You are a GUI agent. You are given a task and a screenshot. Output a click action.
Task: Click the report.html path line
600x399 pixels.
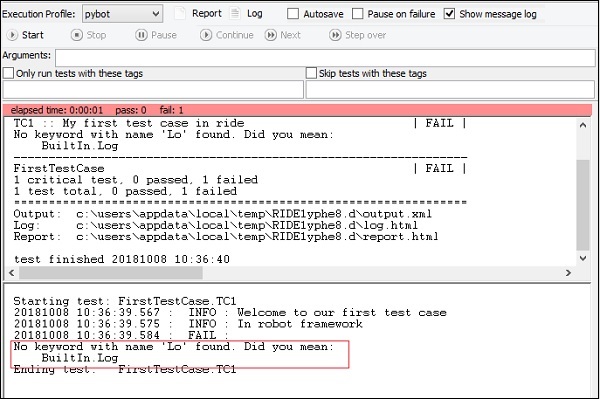(x=226, y=237)
